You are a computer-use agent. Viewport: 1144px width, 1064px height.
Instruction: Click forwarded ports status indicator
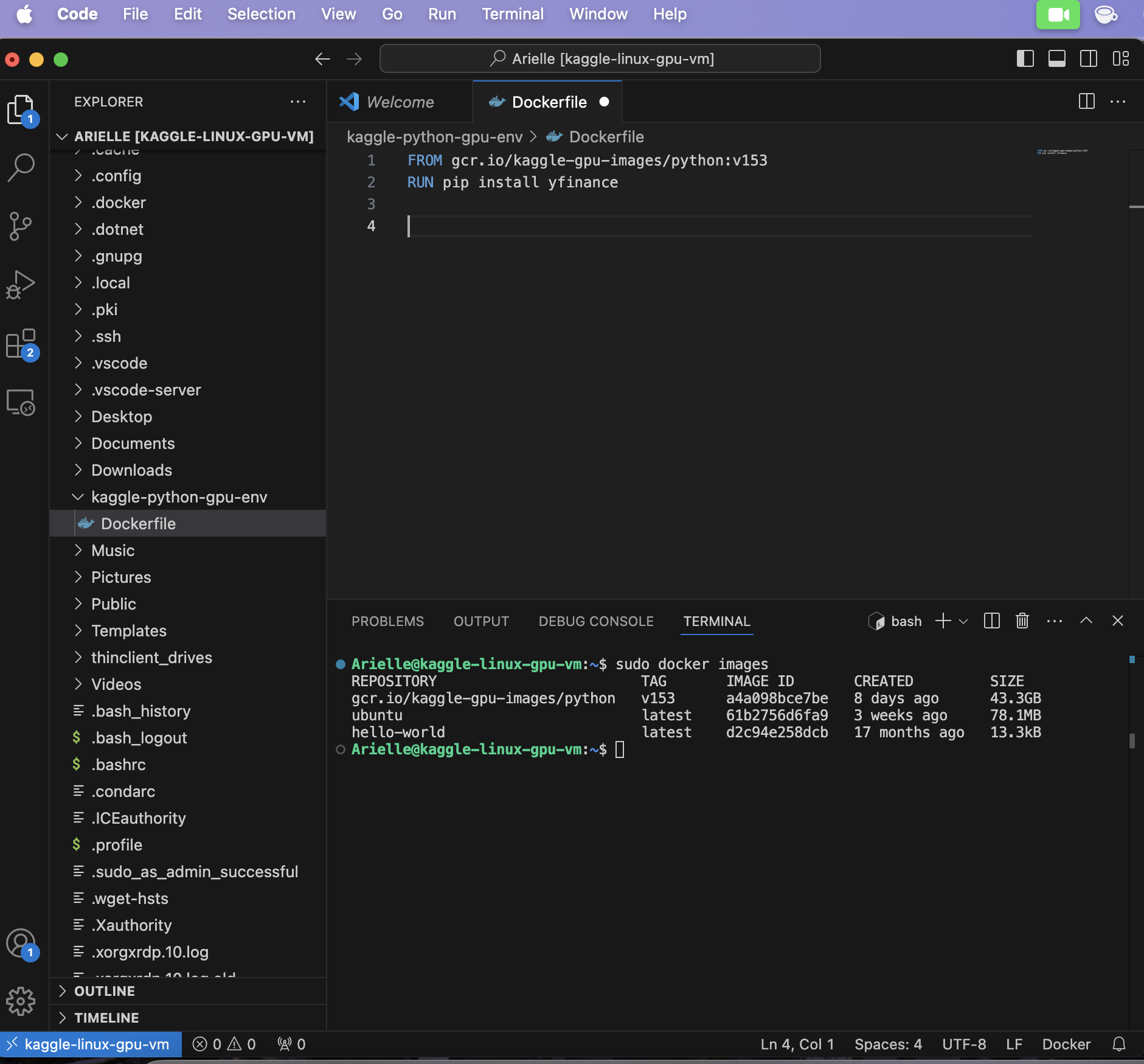pyautogui.click(x=291, y=1045)
